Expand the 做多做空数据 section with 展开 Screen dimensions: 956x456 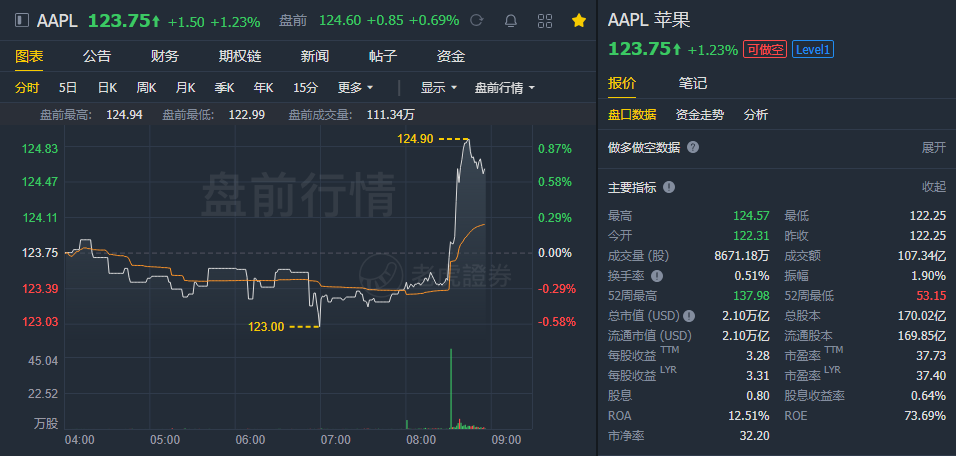pyautogui.click(x=933, y=147)
